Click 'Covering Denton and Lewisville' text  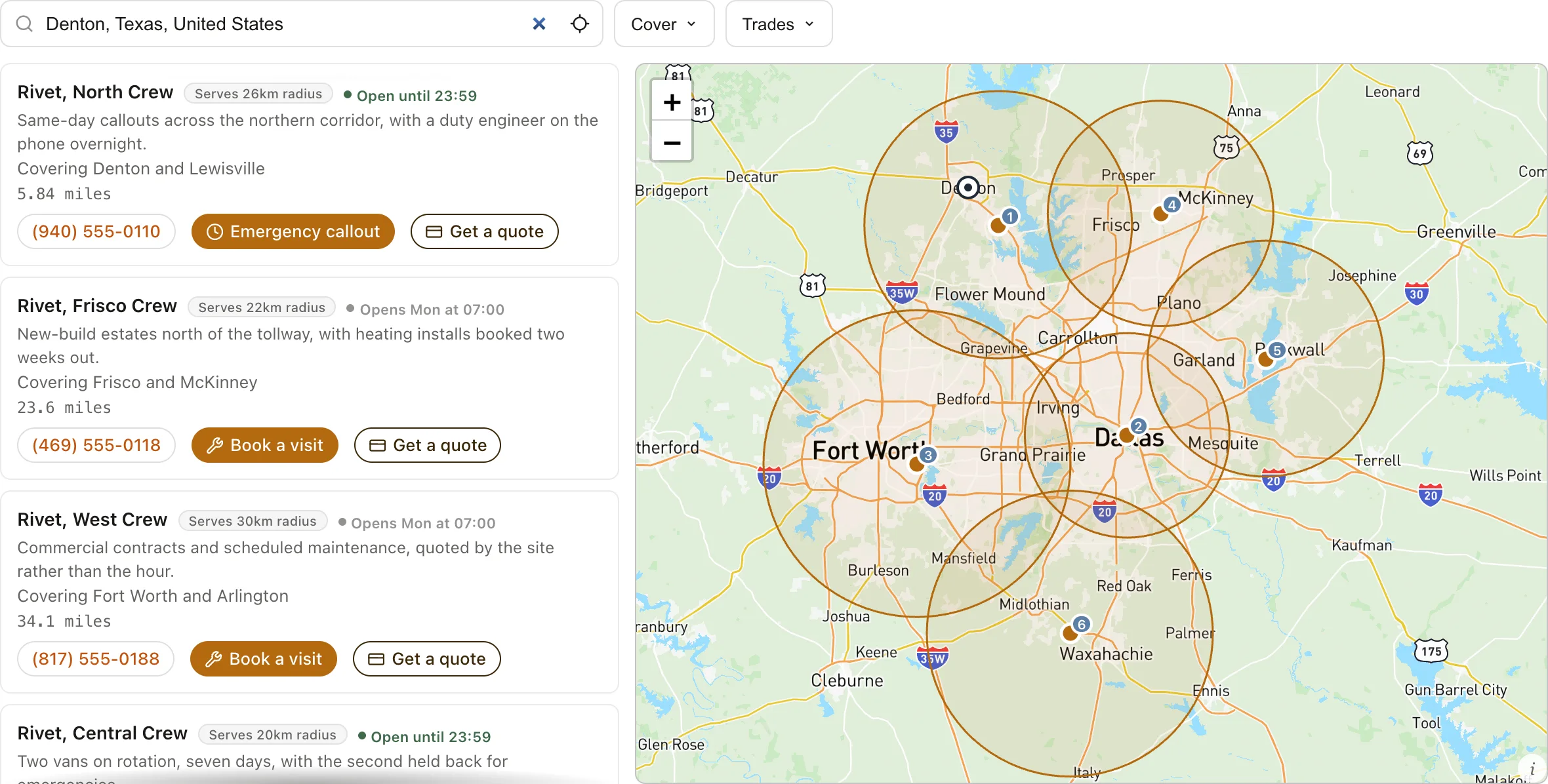[x=141, y=169]
